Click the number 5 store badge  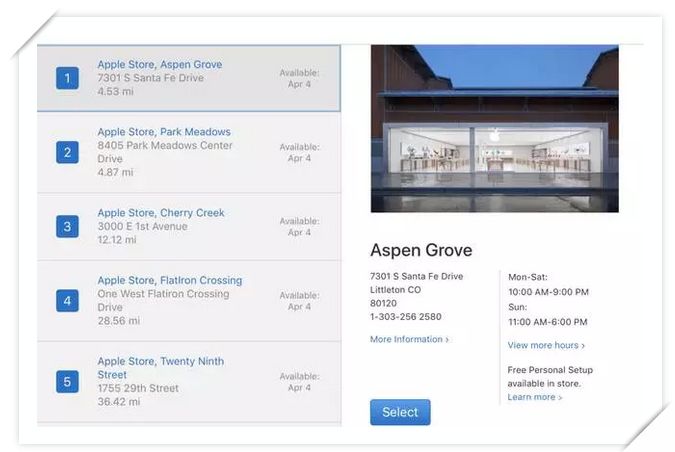pos(67,381)
